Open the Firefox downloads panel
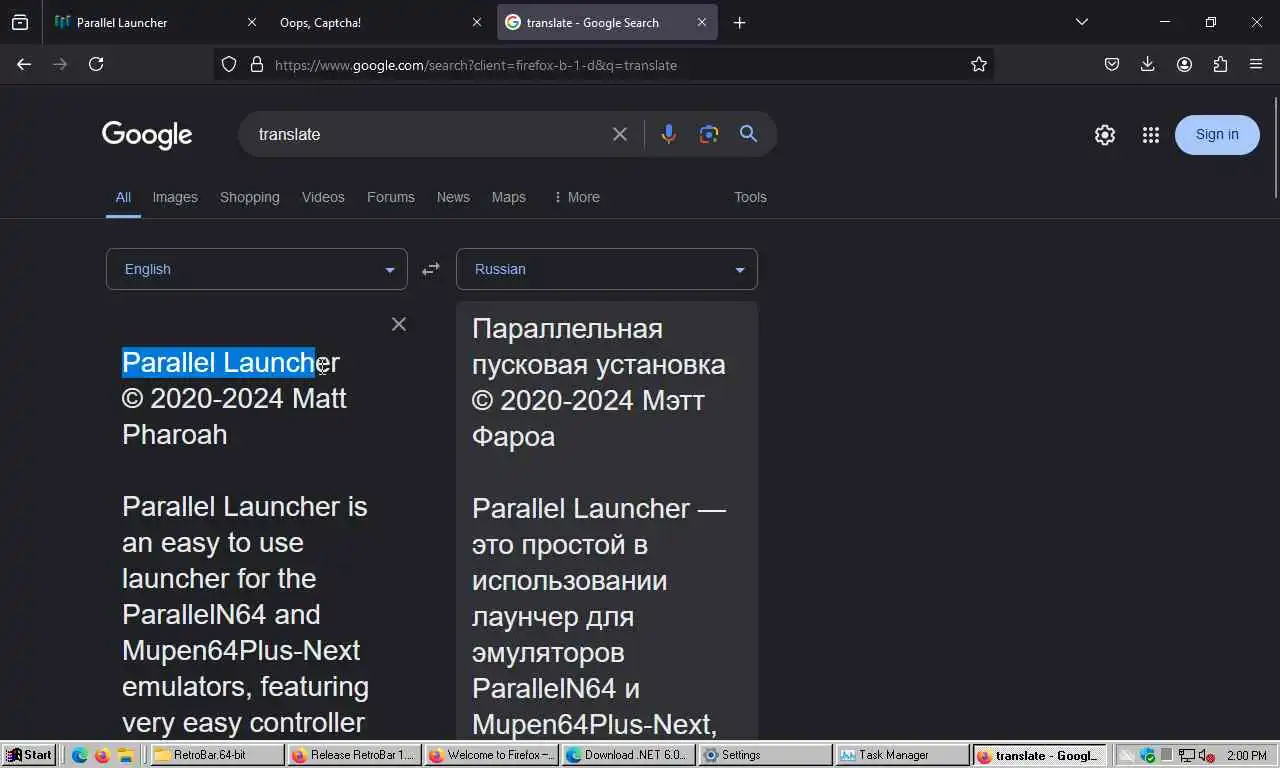This screenshot has width=1280, height=768. click(x=1148, y=64)
